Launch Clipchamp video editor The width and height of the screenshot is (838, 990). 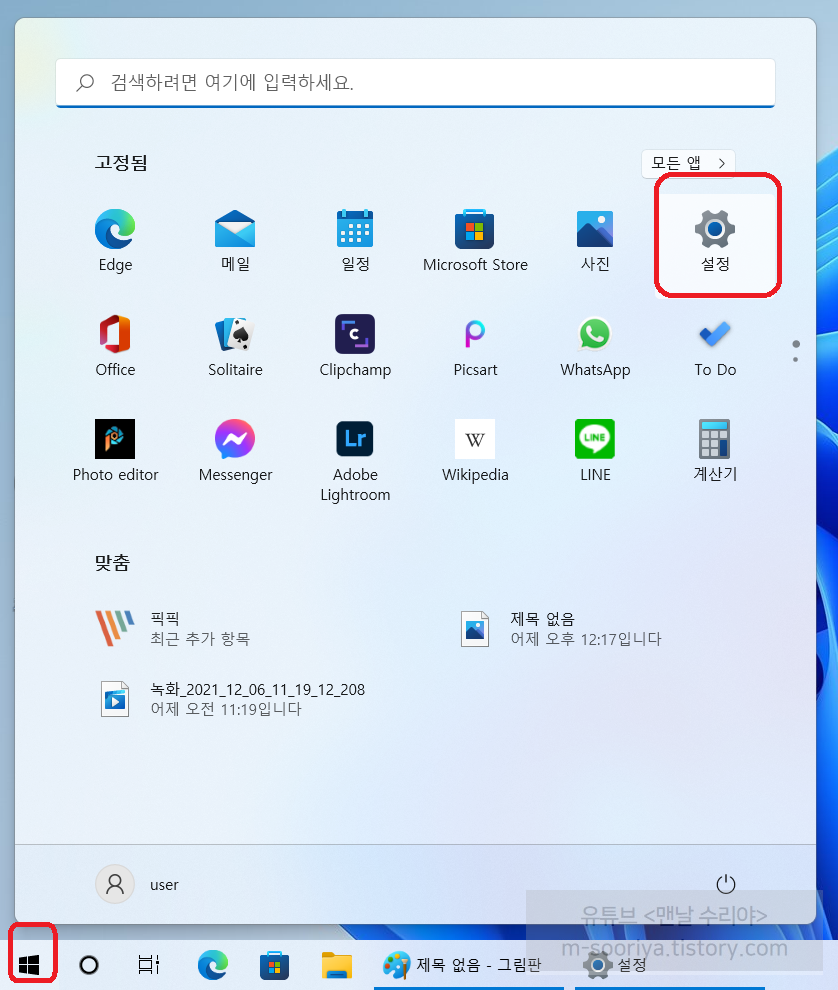pyautogui.click(x=355, y=346)
